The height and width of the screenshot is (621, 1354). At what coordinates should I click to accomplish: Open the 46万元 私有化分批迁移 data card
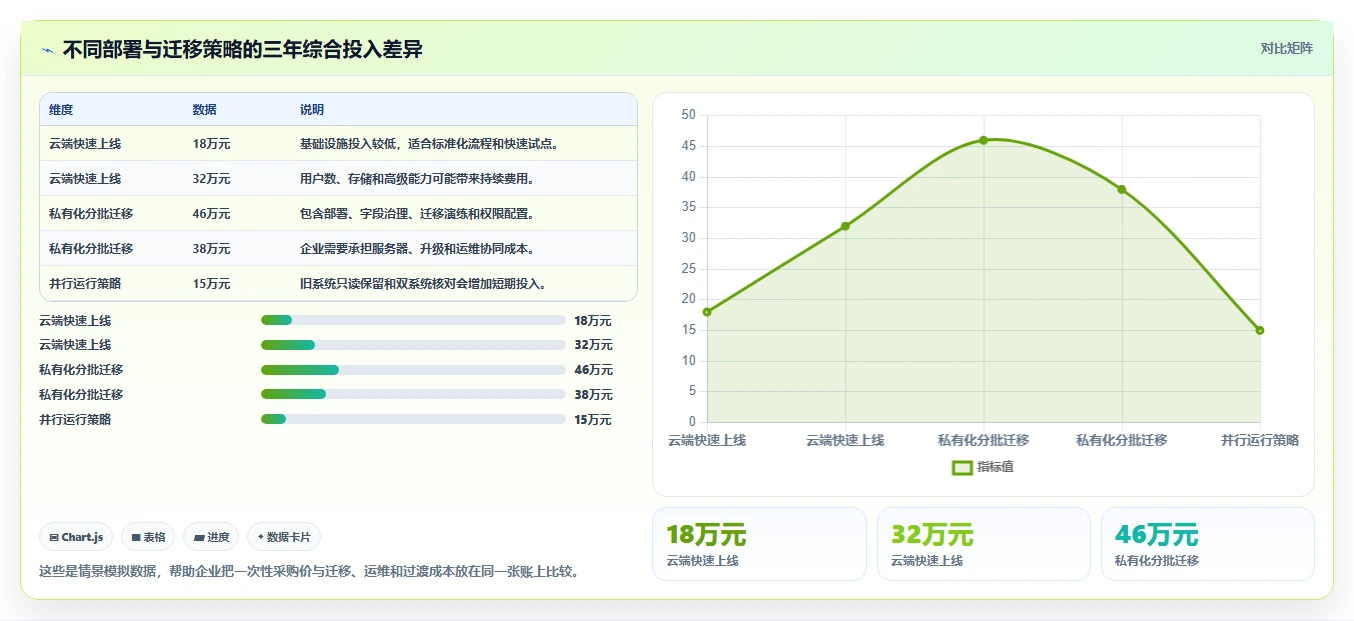coord(1208,544)
